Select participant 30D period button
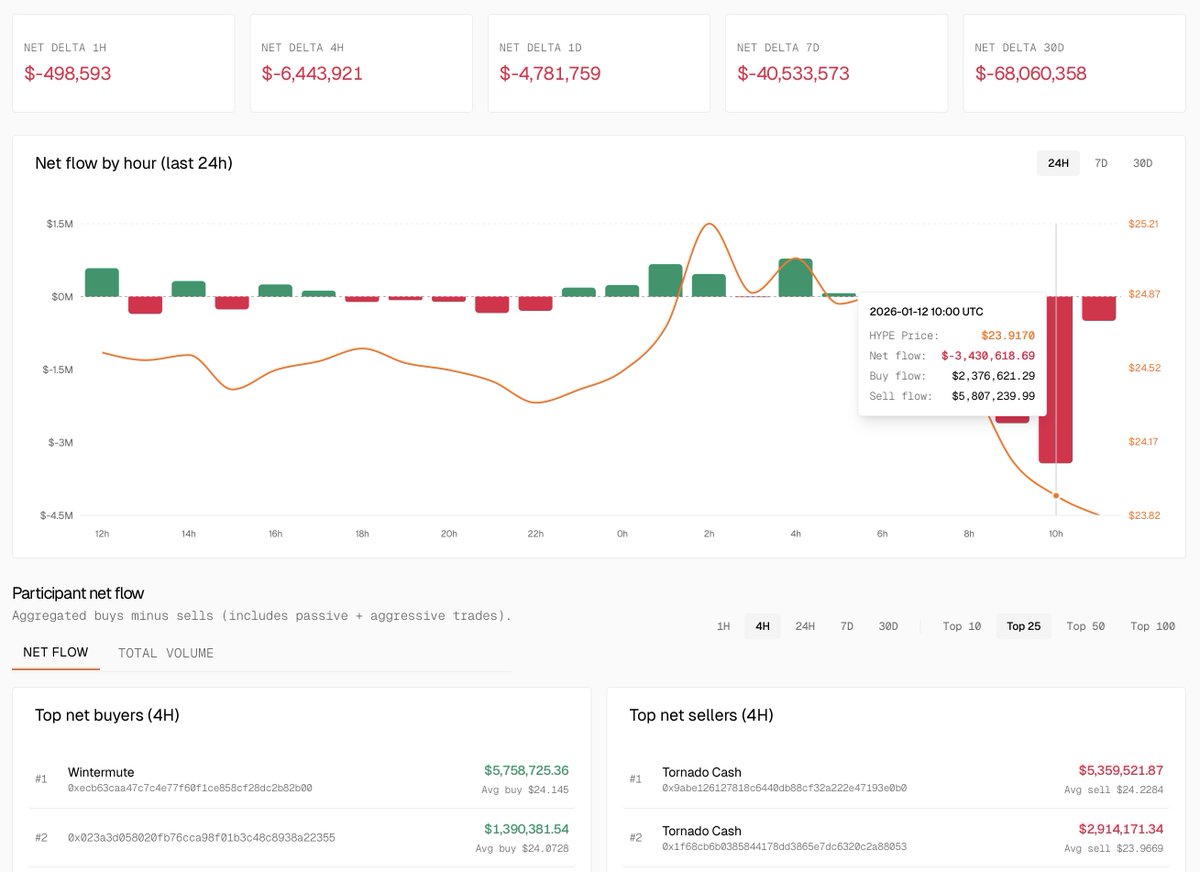This screenshot has height=872, width=1200. point(888,626)
